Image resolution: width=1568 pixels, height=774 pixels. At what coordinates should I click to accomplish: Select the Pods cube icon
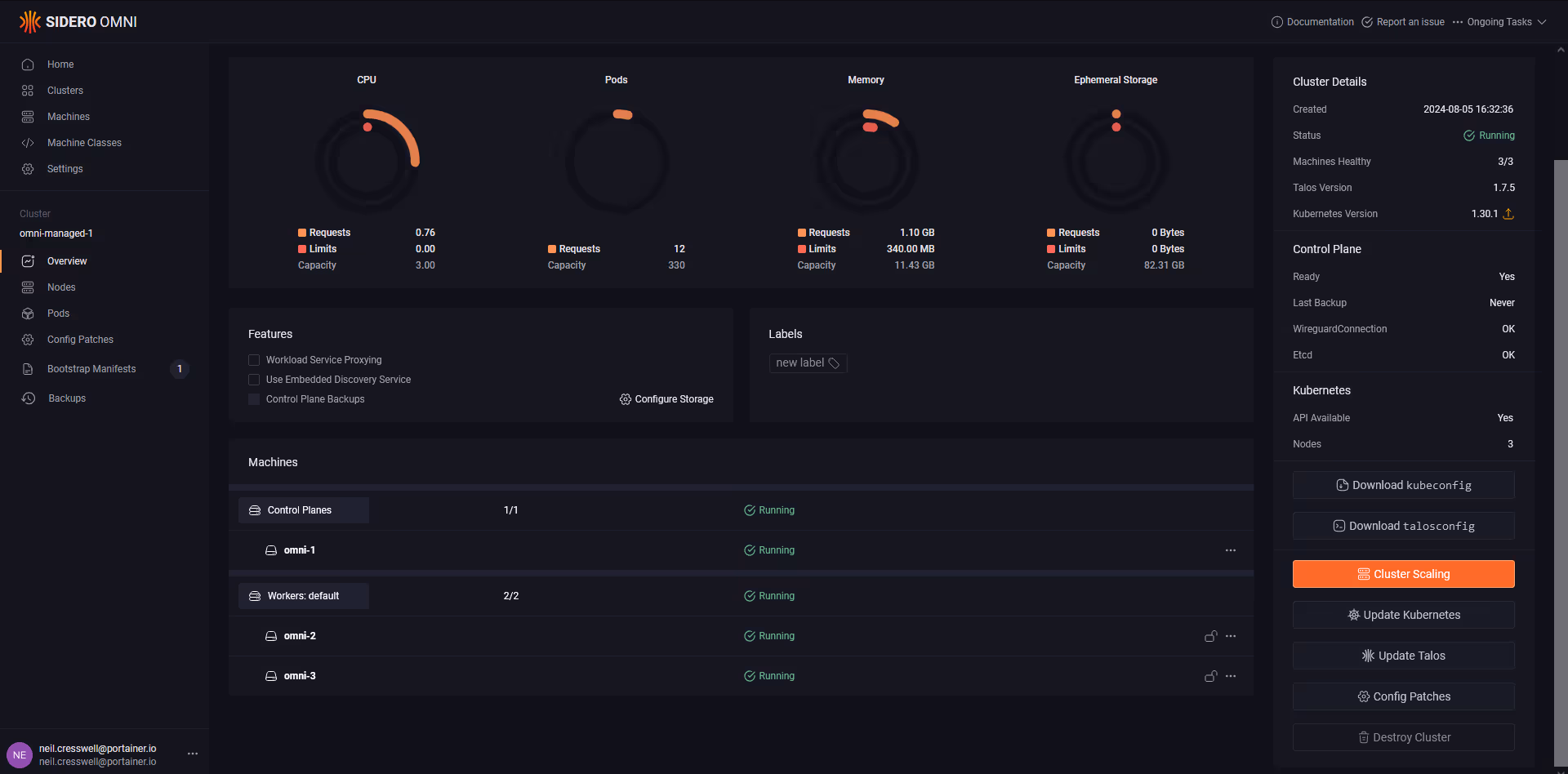click(x=28, y=314)
